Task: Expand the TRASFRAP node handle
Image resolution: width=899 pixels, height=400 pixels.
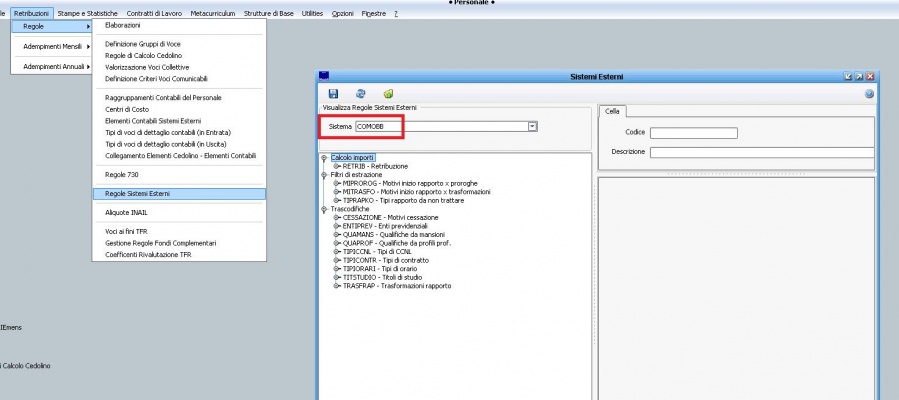Action: (337, 285)
